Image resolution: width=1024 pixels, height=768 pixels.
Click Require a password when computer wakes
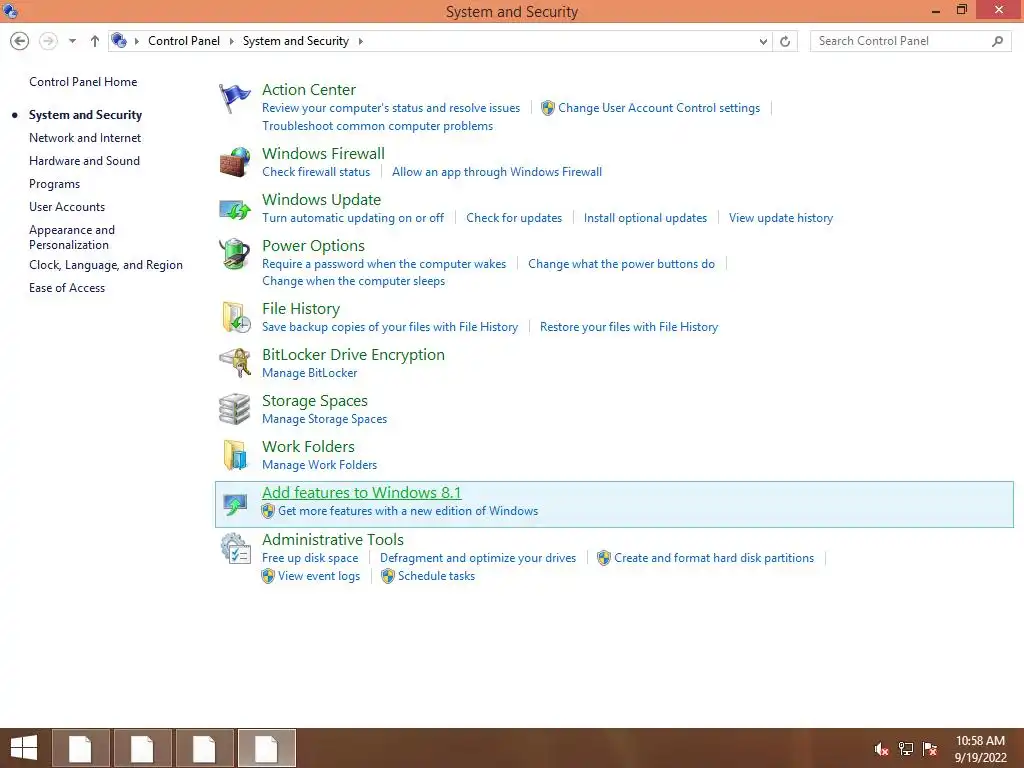[x=384, y=264]
